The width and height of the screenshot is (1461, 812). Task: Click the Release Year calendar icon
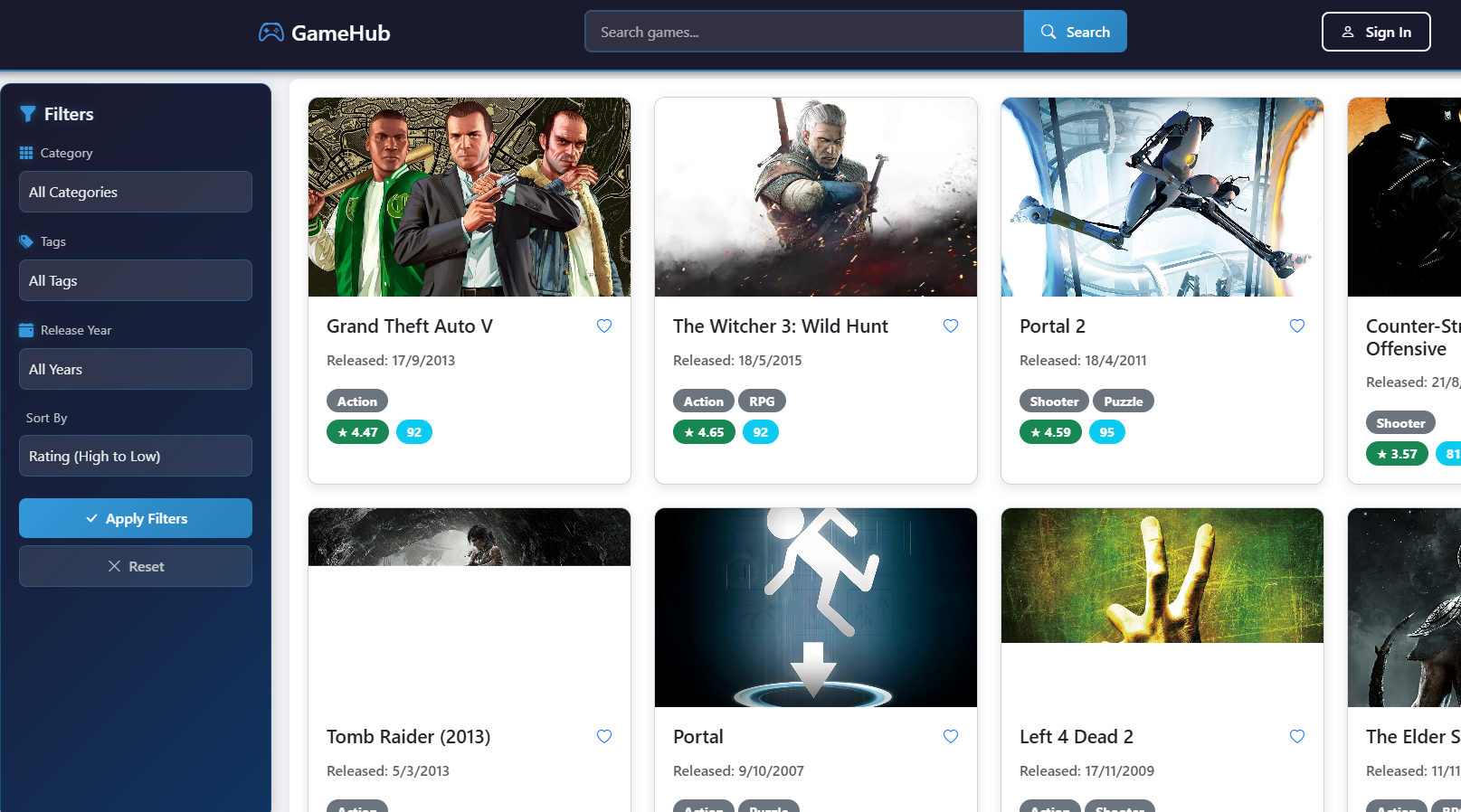(26, 330)
